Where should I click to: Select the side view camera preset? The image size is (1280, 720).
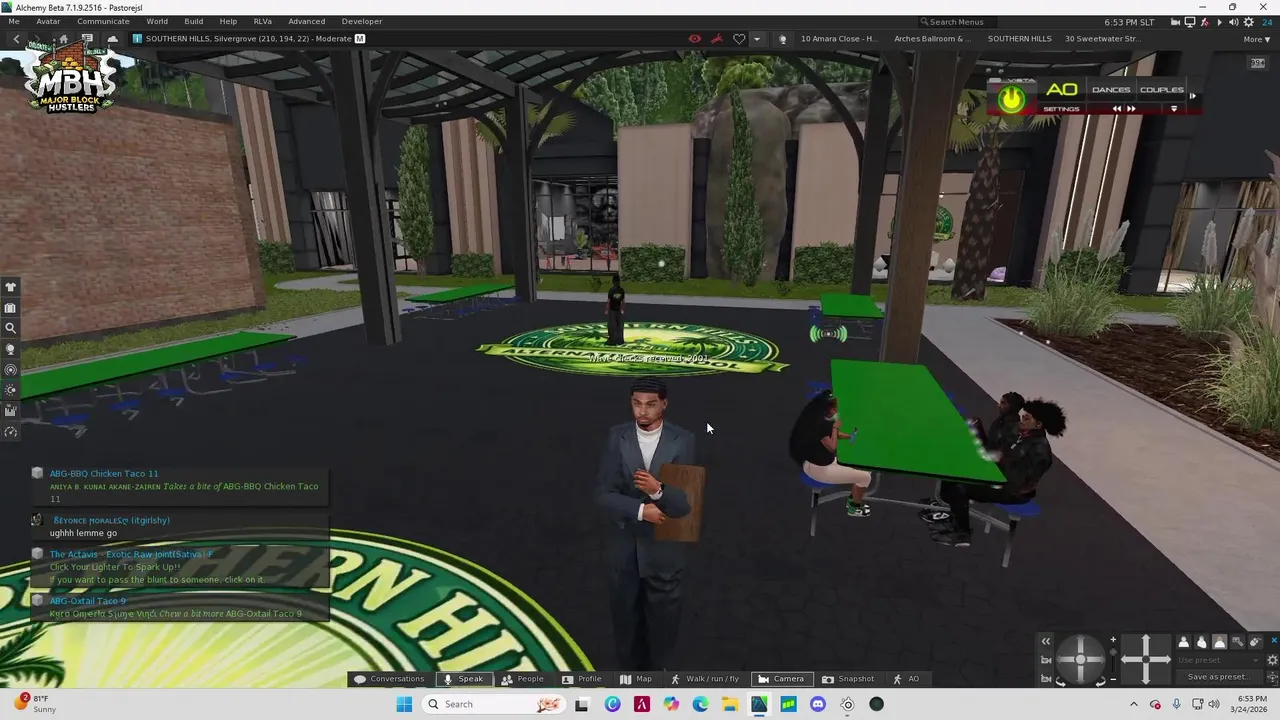click(1202, 642)
